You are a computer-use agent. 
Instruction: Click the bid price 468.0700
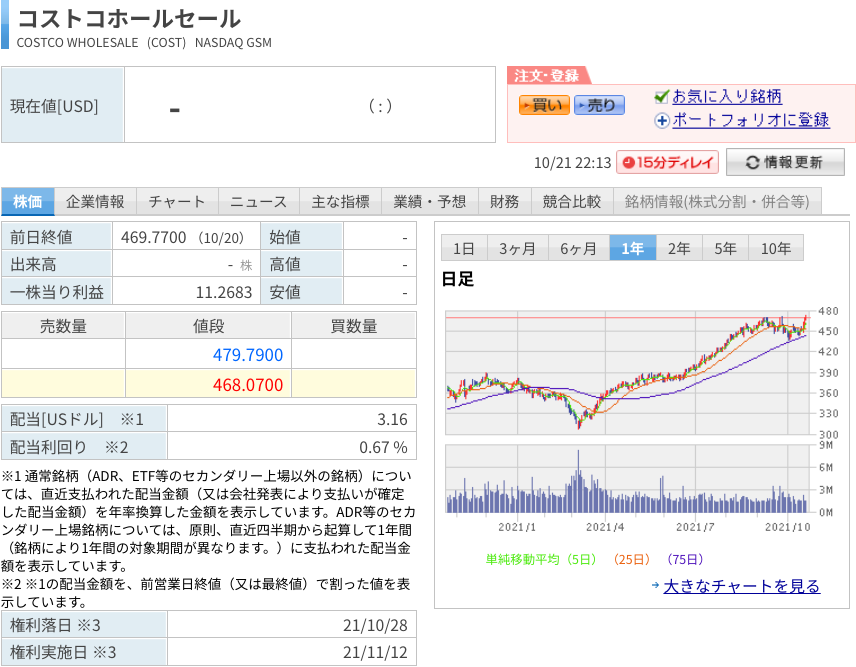coord(248,385)
